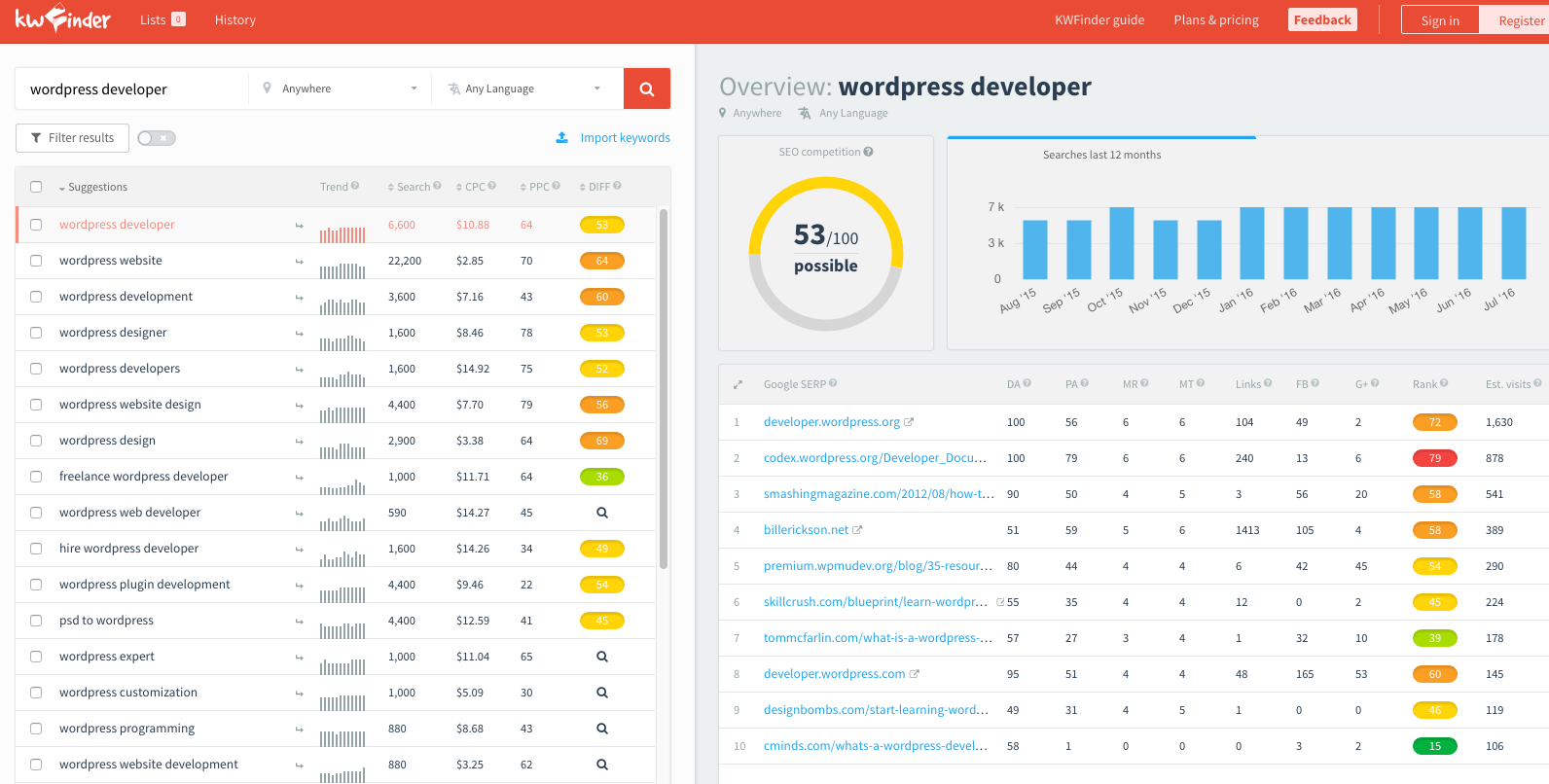Sort the table by the Search column
1549x784 pixels.
(413, 187)
